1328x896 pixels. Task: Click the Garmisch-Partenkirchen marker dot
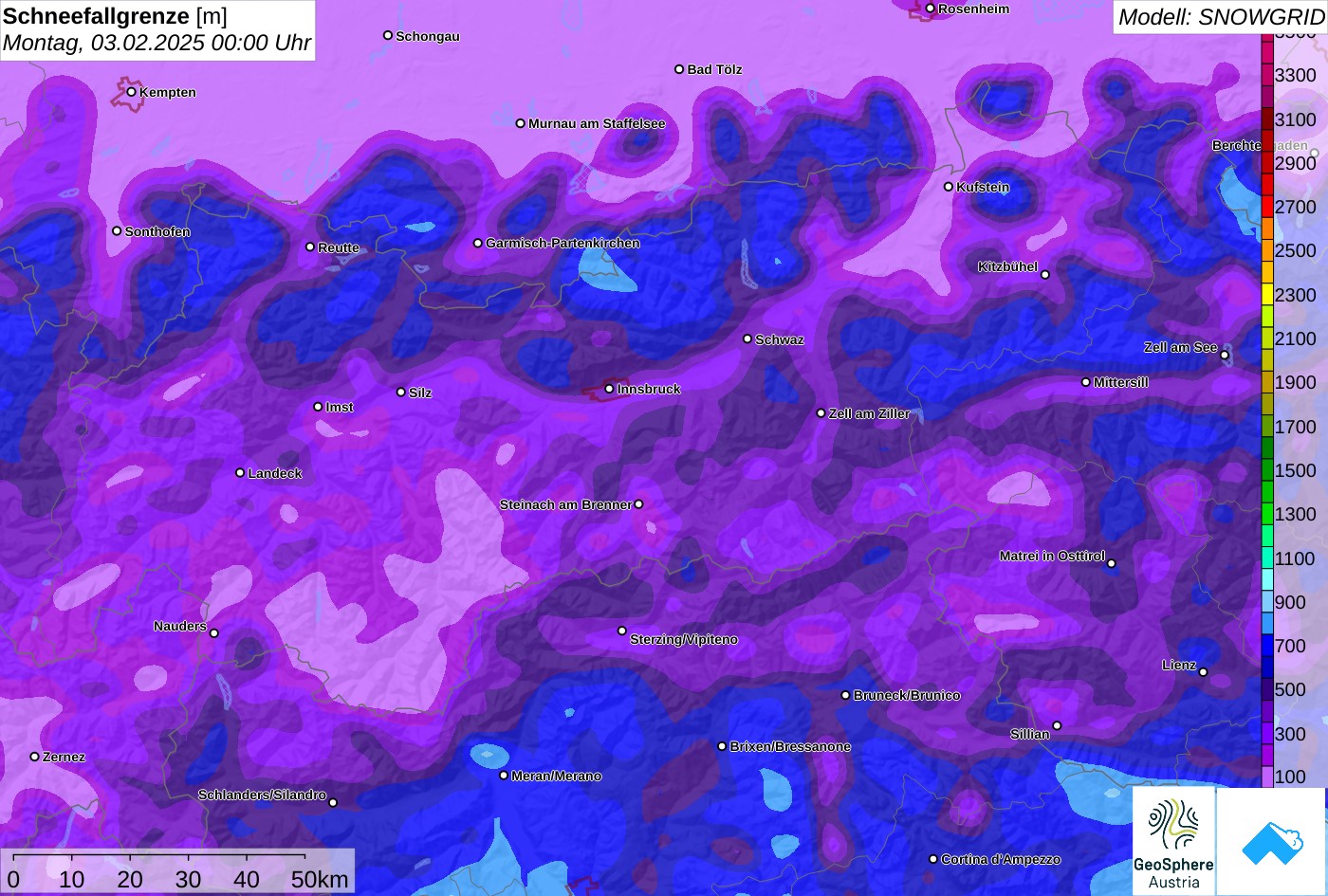(x=478, y=243)
